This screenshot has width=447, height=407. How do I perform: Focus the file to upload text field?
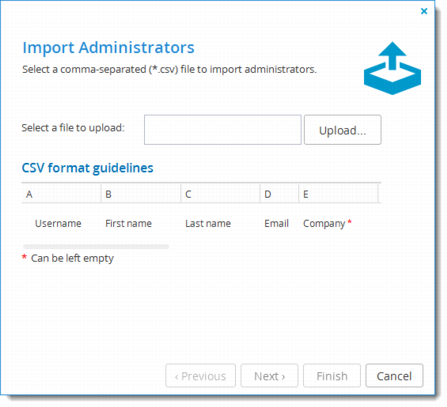223,130
